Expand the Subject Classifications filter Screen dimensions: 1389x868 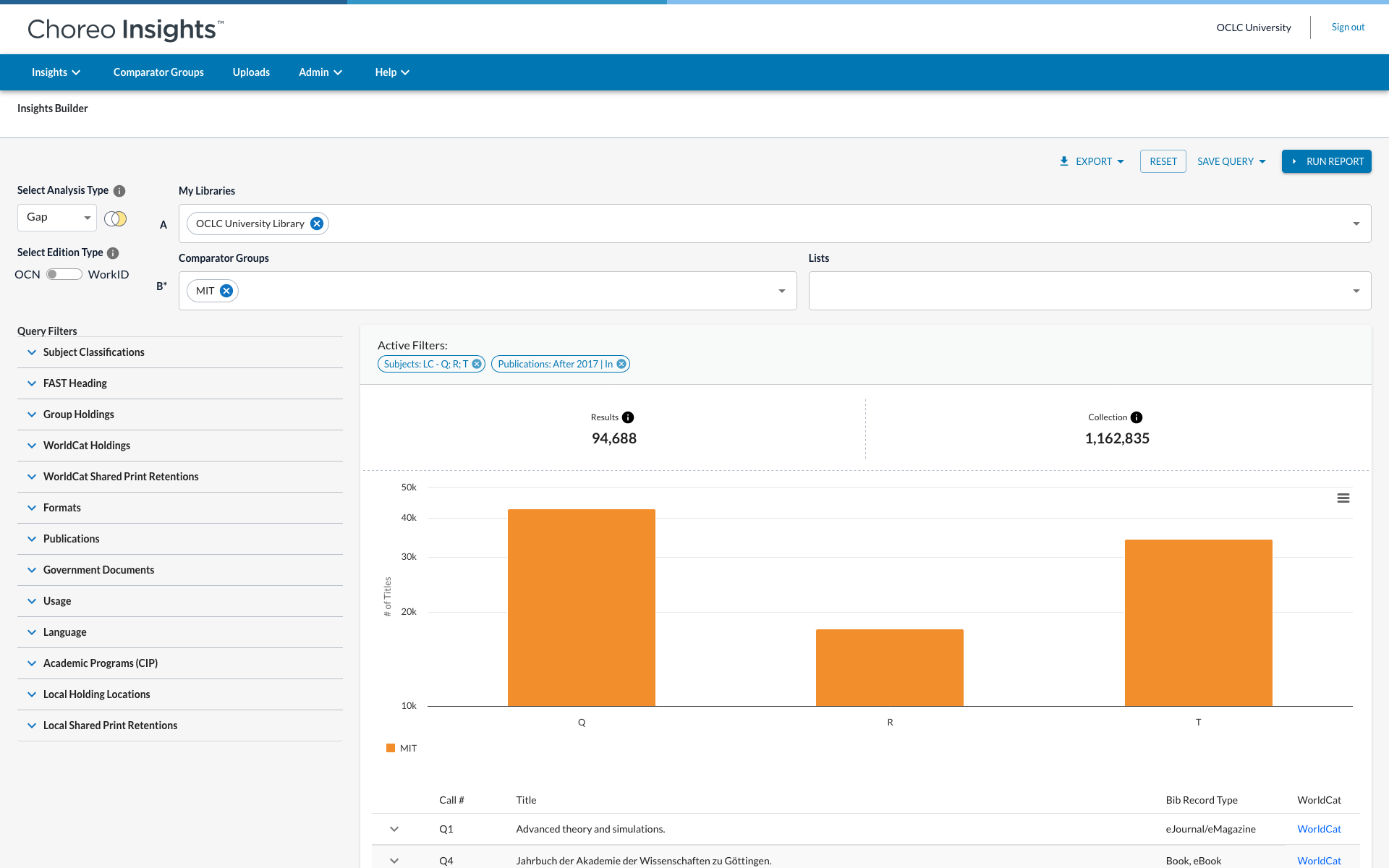[x=93, y=352]
